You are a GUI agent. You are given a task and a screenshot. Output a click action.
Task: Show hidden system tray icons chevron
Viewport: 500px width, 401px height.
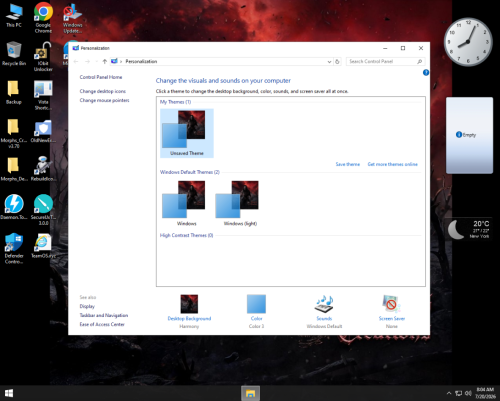[x=449, y=393]
